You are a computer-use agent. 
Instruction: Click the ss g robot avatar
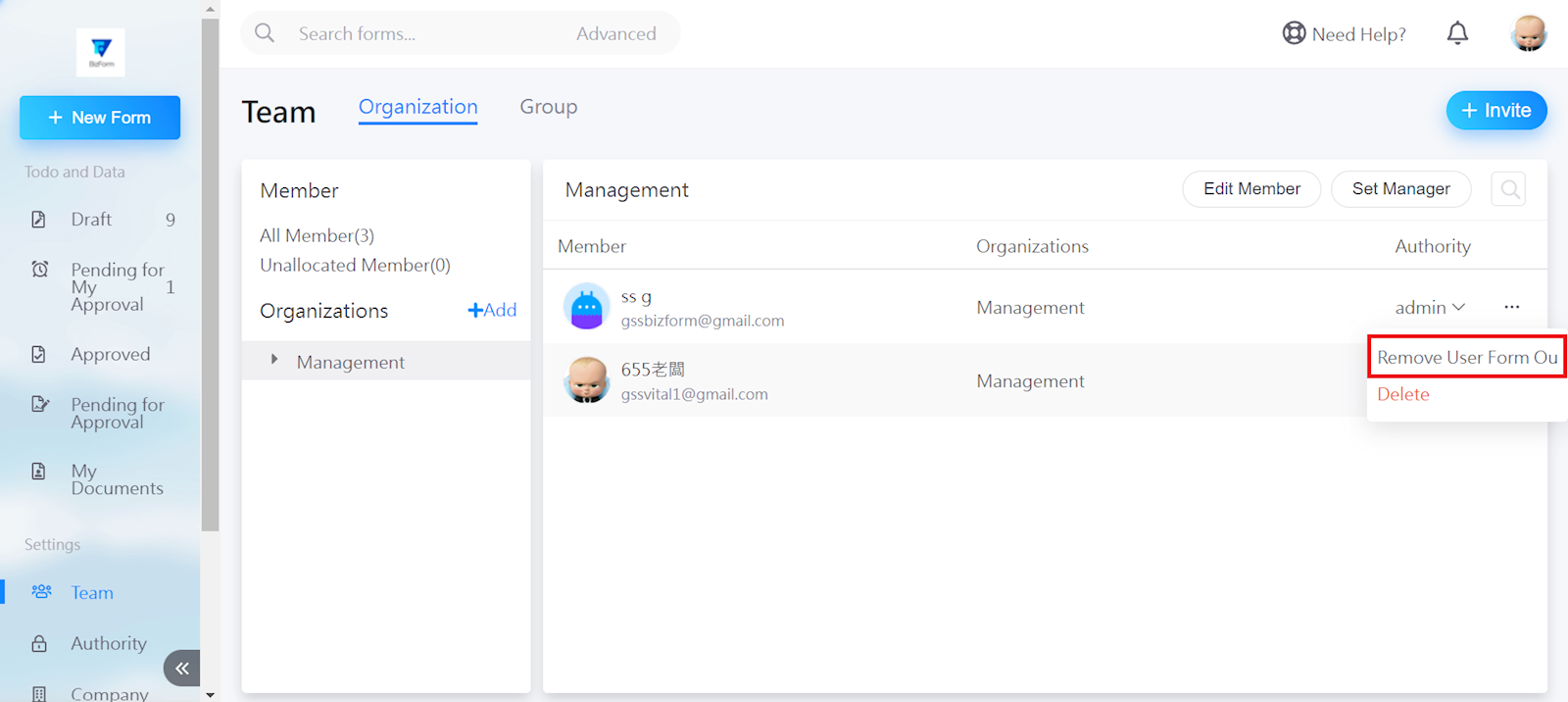586,308
